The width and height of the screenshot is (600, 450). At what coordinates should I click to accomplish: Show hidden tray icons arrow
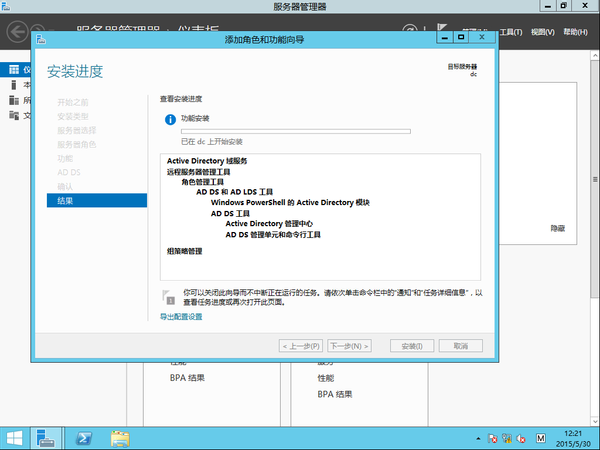pos(478,439)
